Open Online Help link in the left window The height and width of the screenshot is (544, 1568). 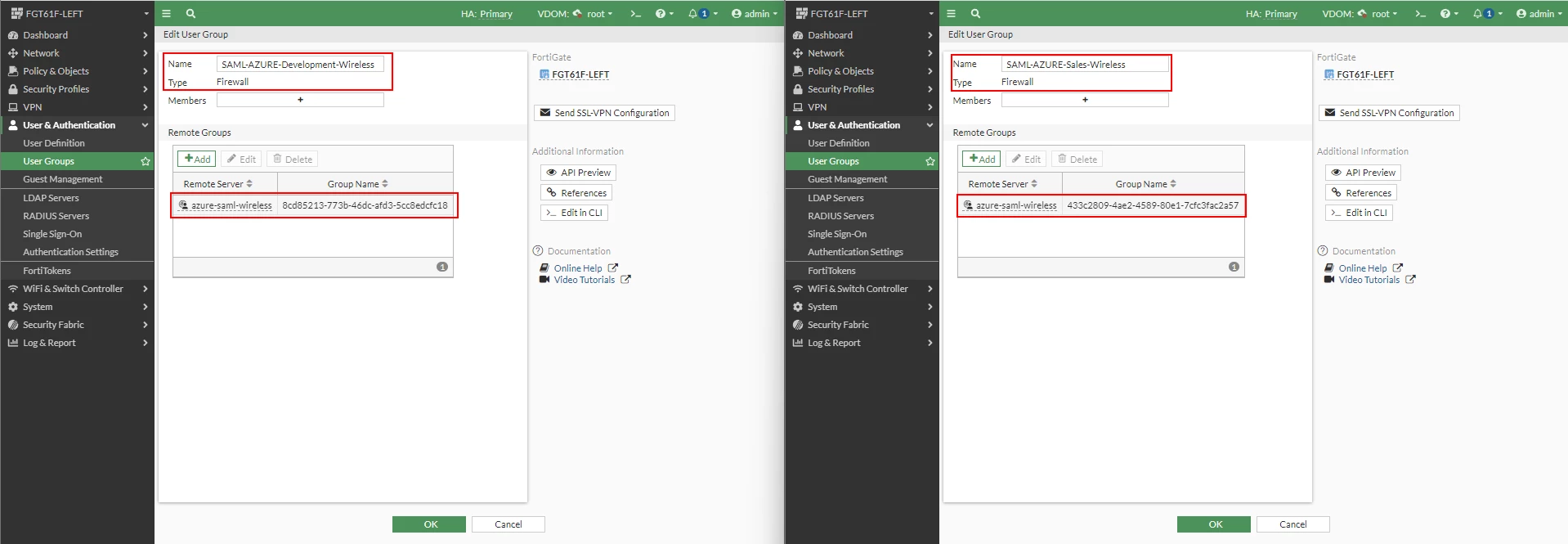click(x=578, y=268)
